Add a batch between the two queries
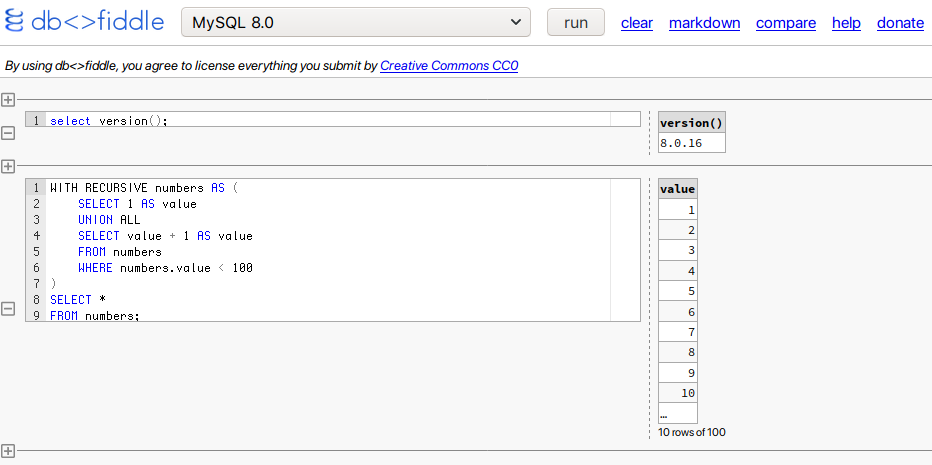The width and height of the screenshot is (932, 465). 8,166
